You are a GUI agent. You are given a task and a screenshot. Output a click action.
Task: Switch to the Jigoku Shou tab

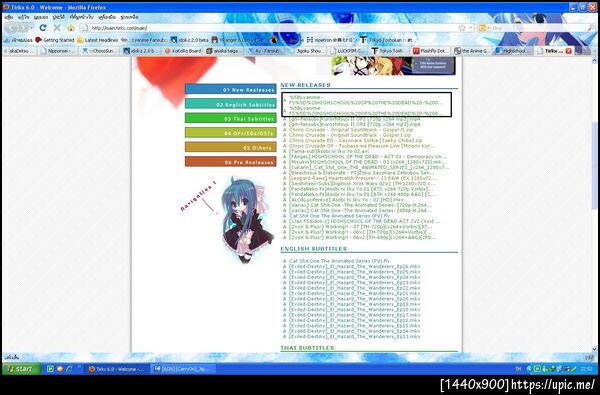[307, 51]
